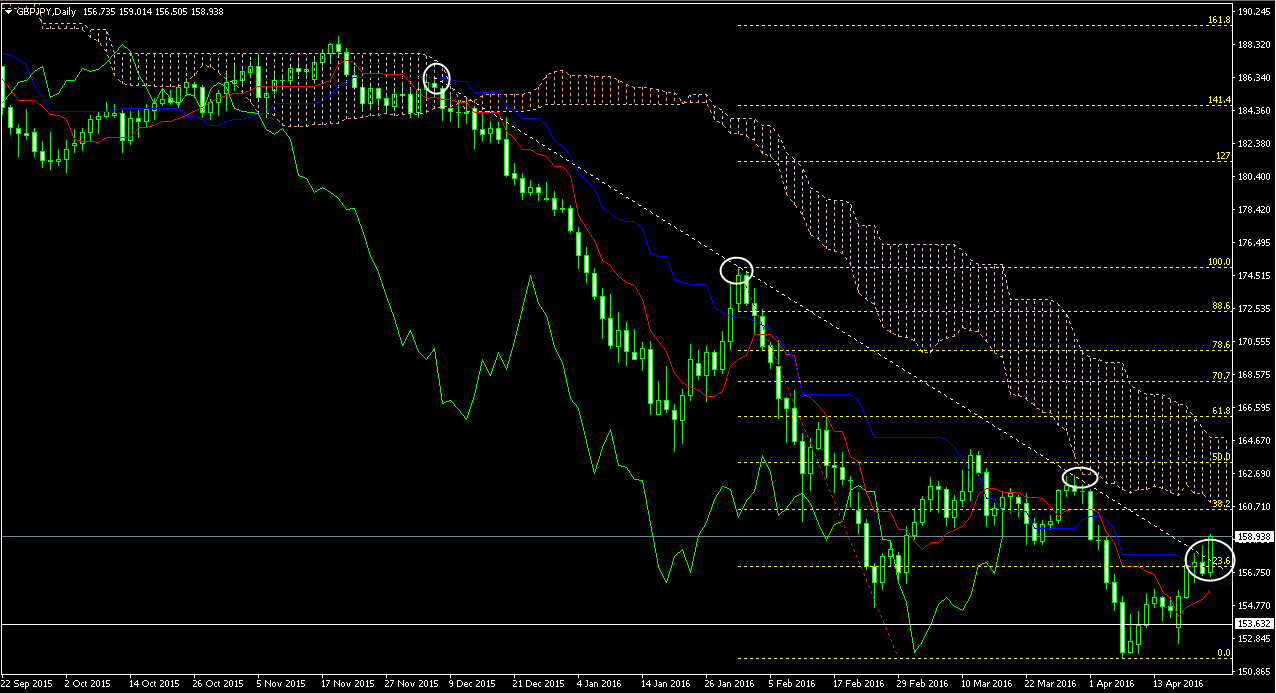Click the Fibonacci 38.2 level label

[x=1220, y=504]
